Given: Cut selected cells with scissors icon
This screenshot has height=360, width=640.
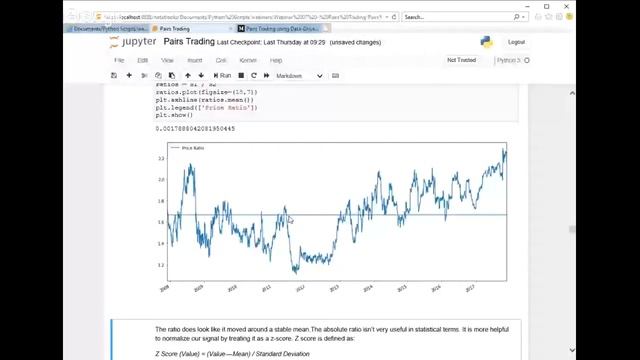Looking at the screenshot, I should pyautogui.click(x=144, y=76).
